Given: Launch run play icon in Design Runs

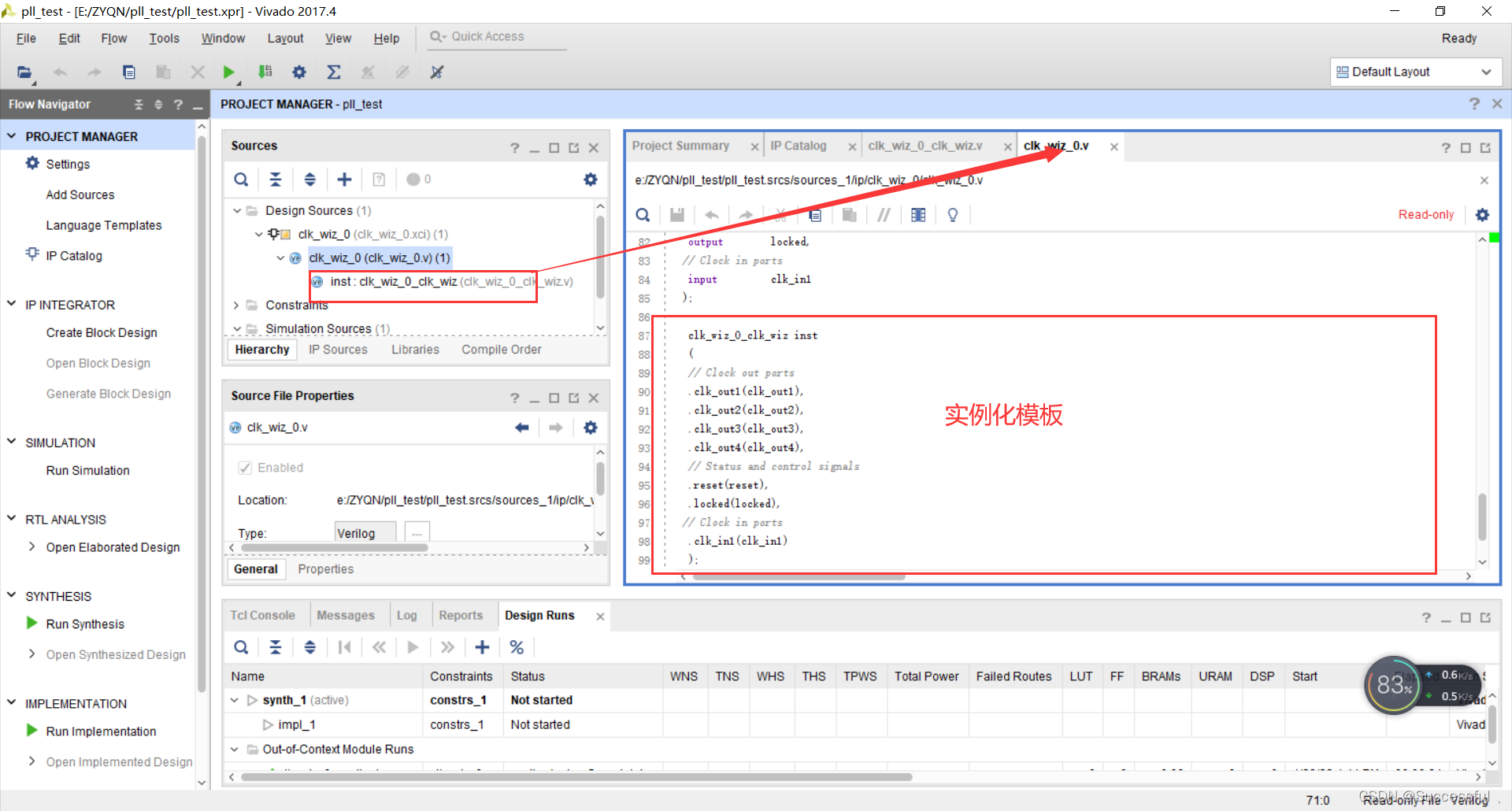Looking at the screenshot, I should pyautogui.click(x=413, y=647).
